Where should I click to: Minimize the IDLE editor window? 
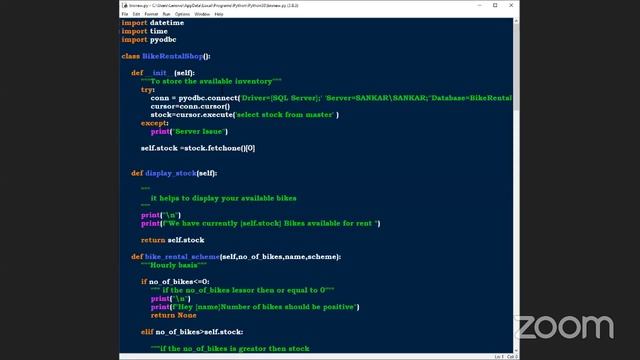[479, 5]
